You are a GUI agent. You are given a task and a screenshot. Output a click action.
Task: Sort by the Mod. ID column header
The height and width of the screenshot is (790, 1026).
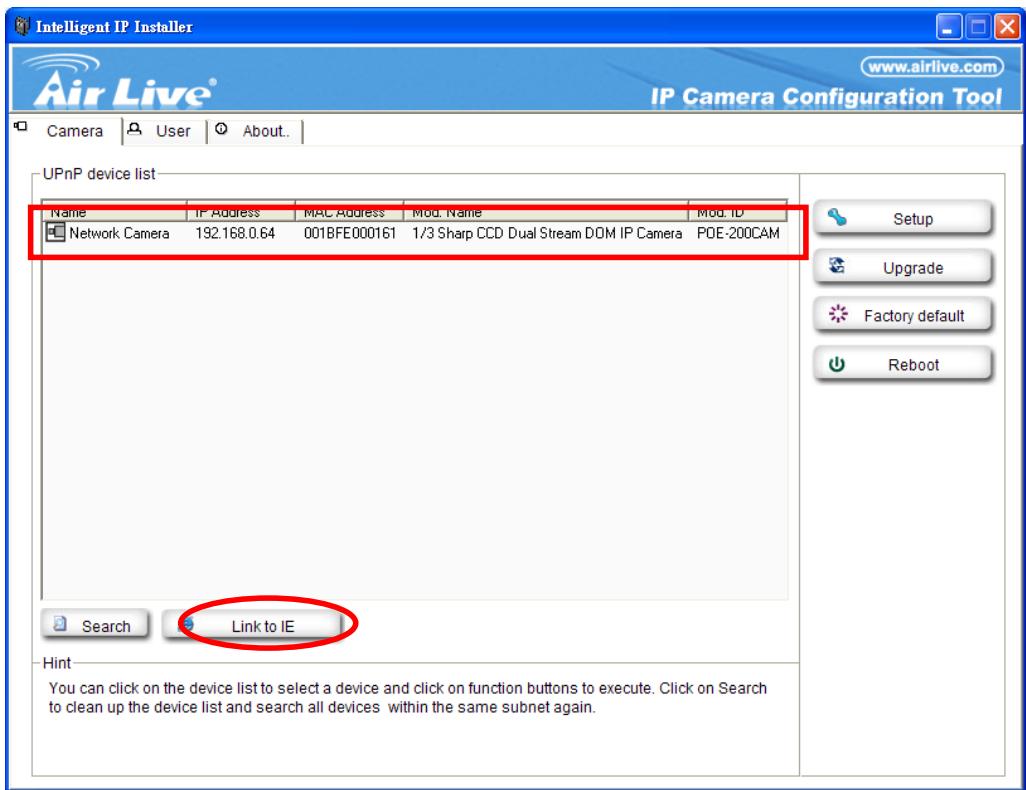pos(738,211)
